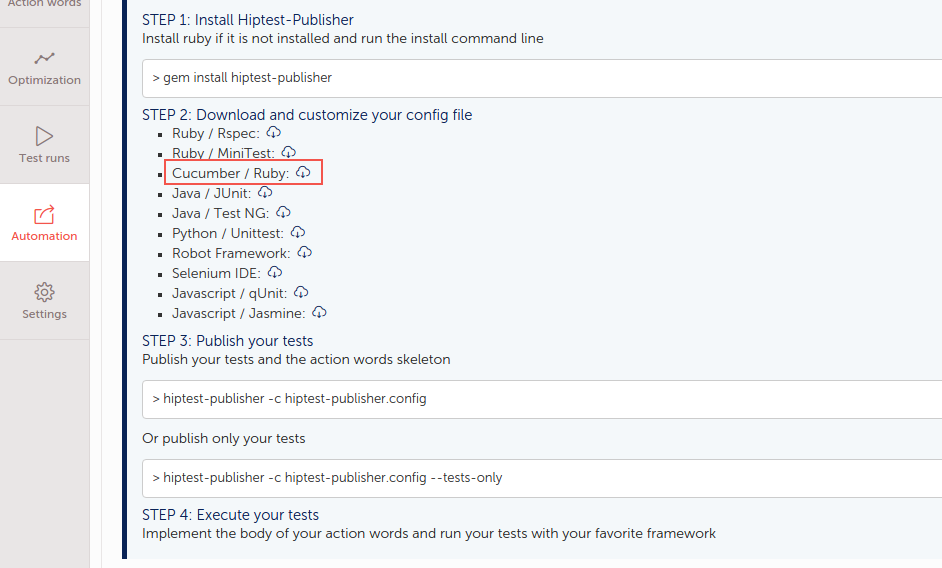942x568 pixels.
Task: Download the Java / Test NG config file
Action: point(283,212)
